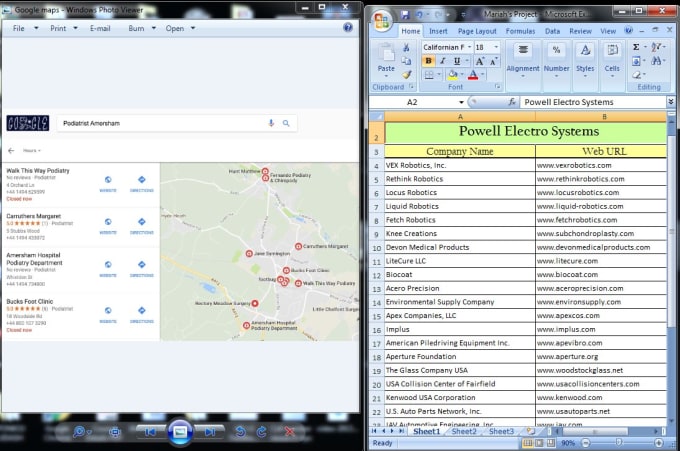Screen dimensions: 680x451
Task: Click the Excel zoom slider handle
Action: pyautogui.click(x=619, y=443)
